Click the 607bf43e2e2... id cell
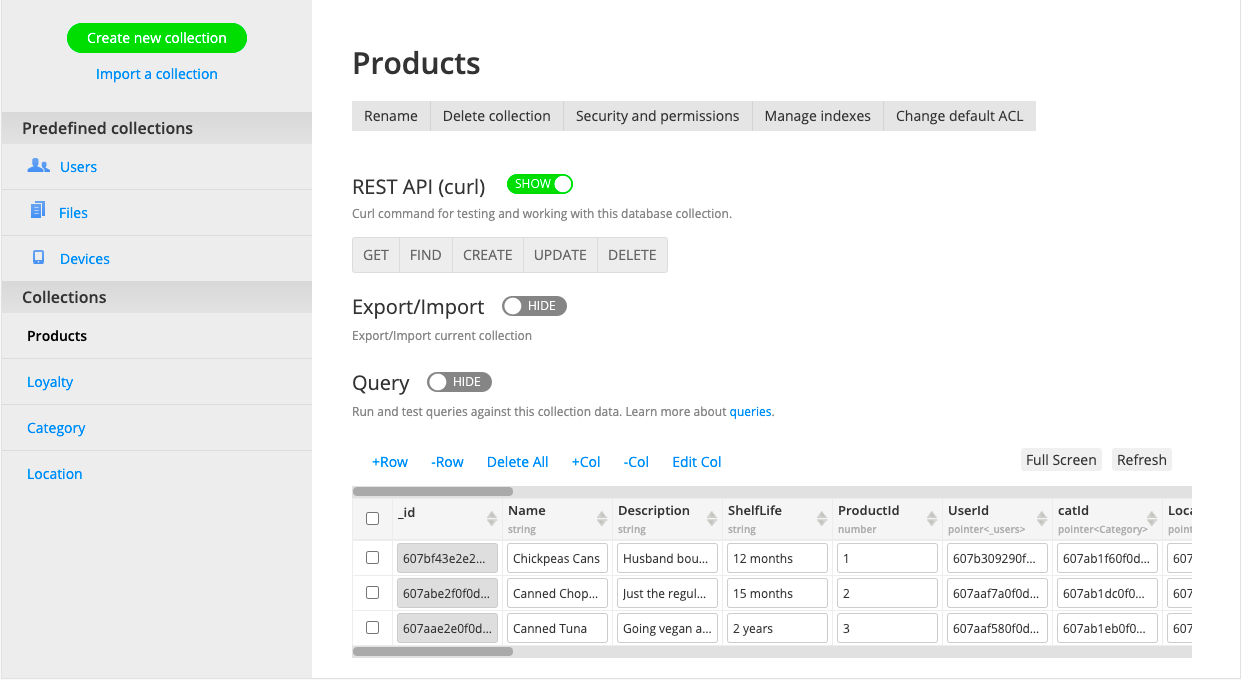The height and width of the screenshot is (680, 1241). (x=448, y=558)
